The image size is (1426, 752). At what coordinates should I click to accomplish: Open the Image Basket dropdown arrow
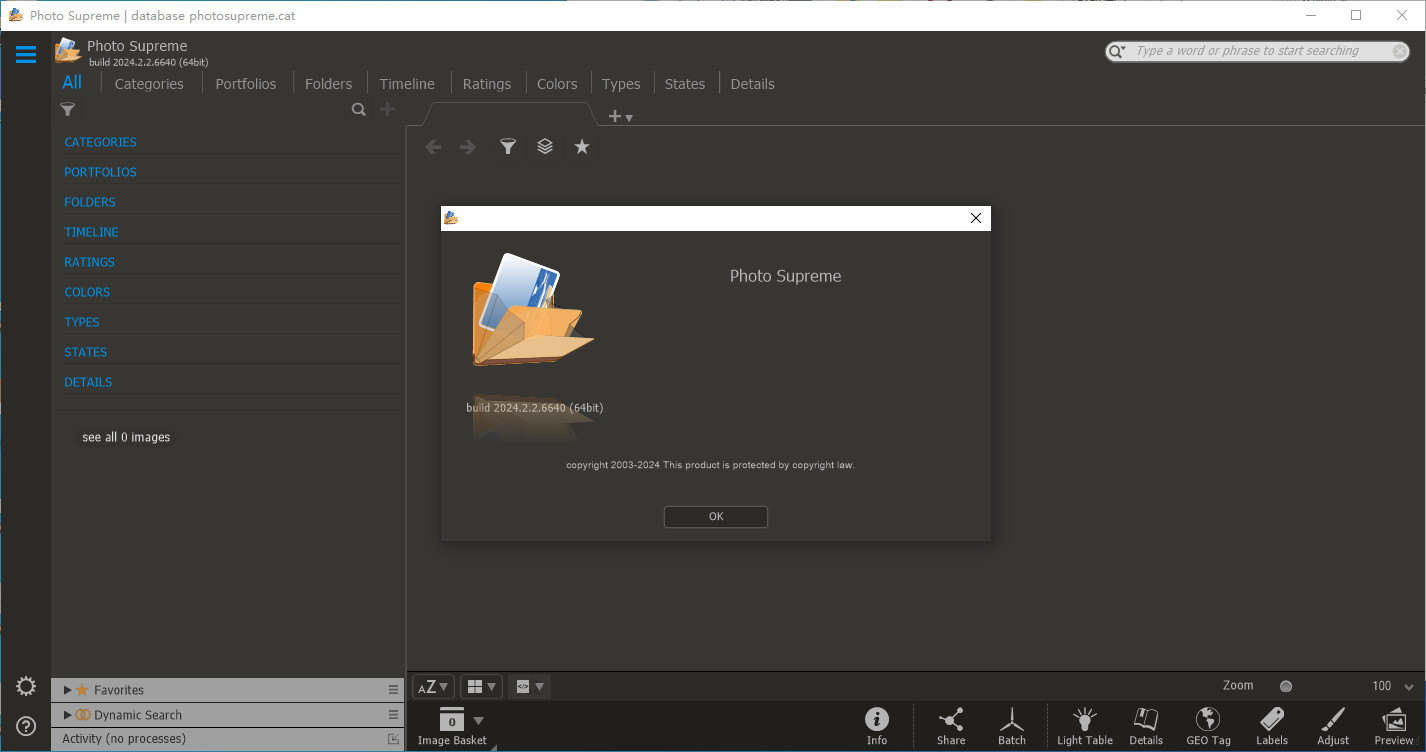478,720
